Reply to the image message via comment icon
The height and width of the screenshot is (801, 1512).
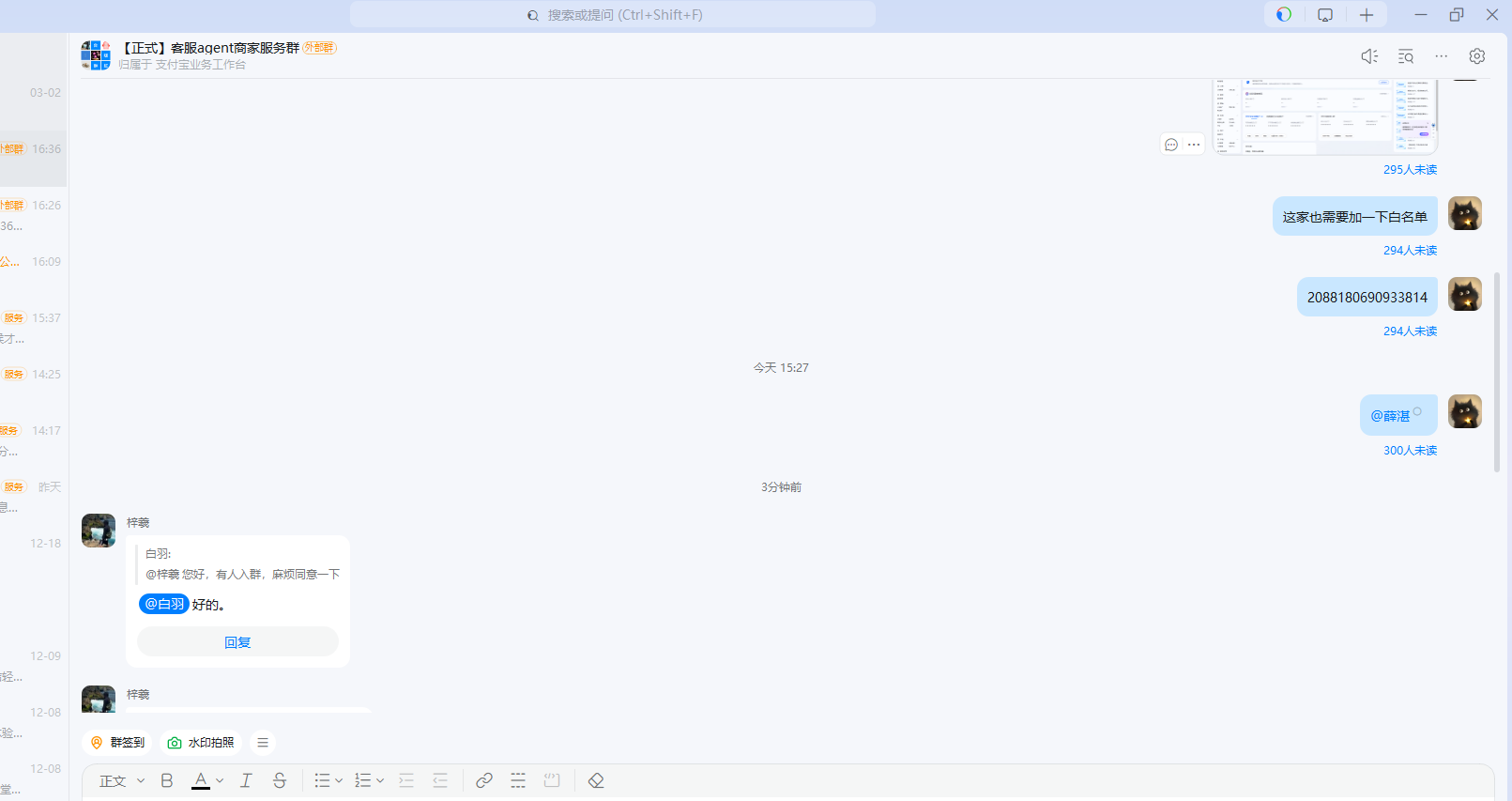[1170, 145]
